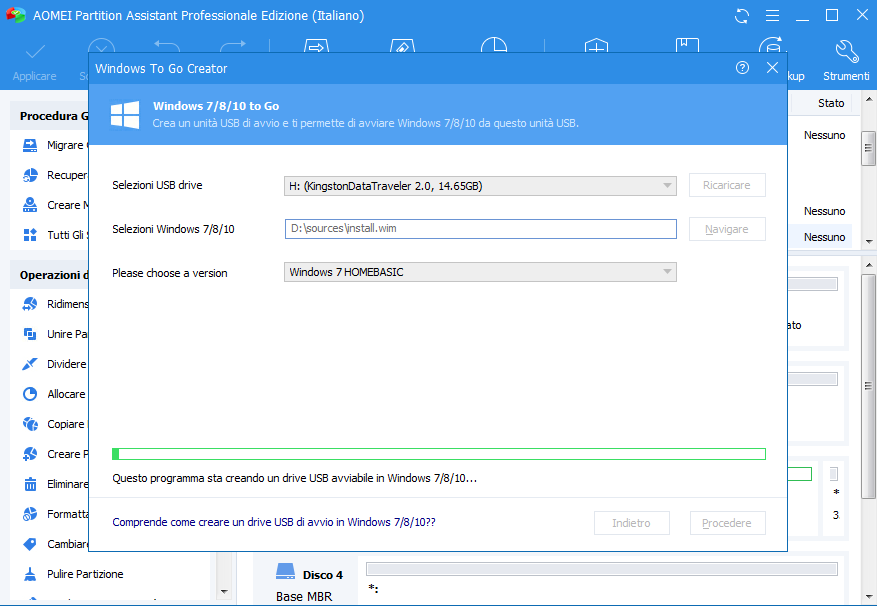Open the Windows 7 HOMEBASIC version dropdown
877x606 pixels.
(x=480, y=272)
